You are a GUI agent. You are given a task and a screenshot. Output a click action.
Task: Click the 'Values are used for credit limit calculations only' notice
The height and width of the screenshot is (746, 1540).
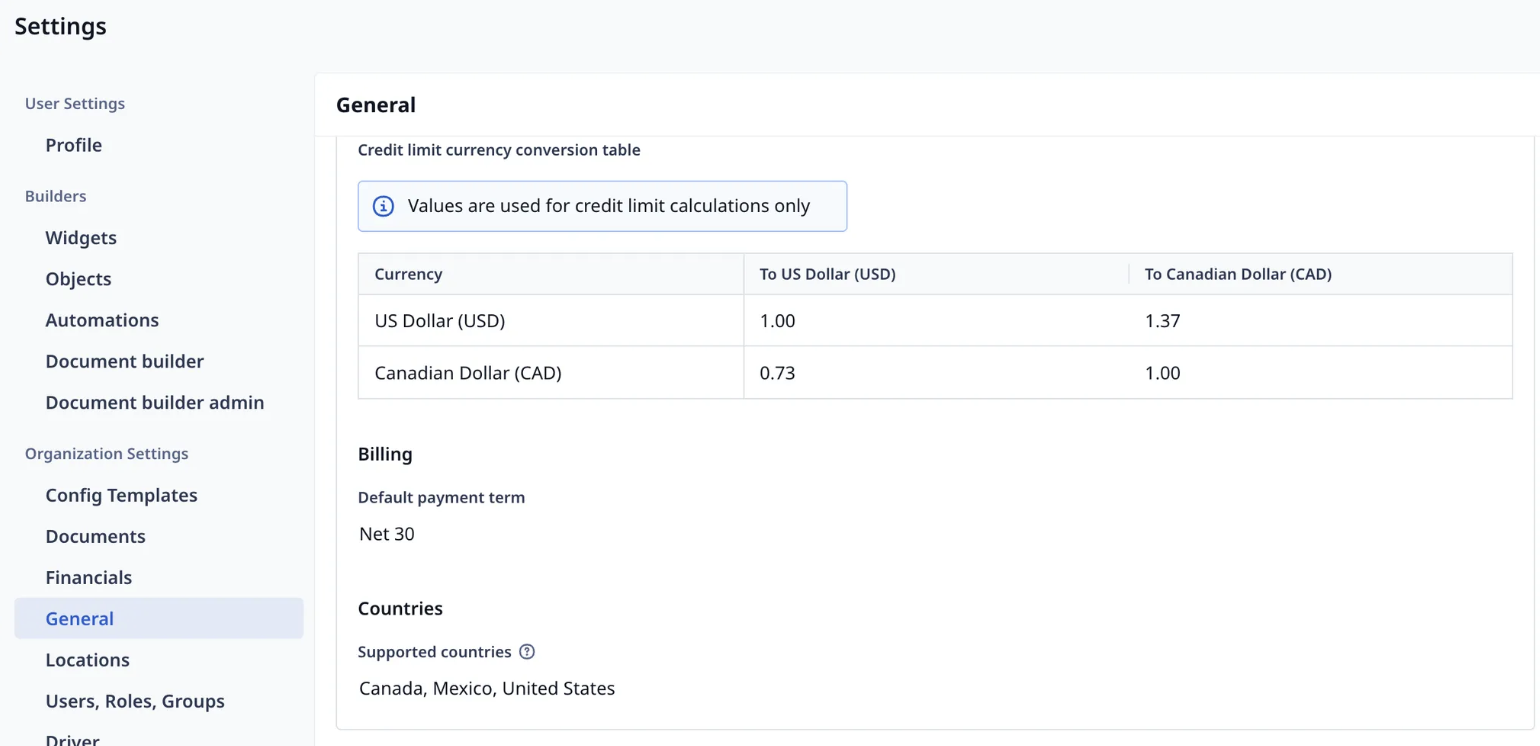click(602, 206)
